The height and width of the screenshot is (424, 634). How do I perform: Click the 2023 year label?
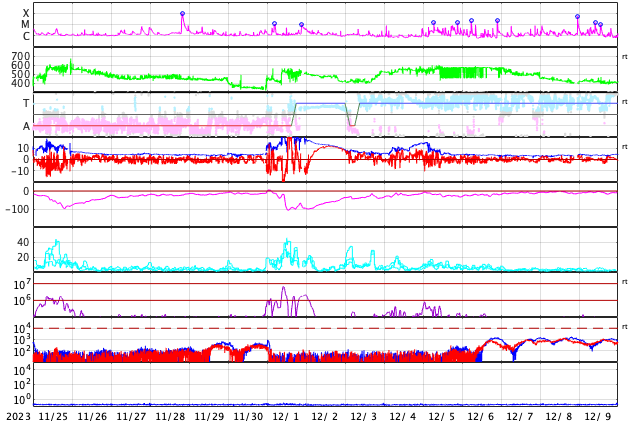[x=18, y=417]
